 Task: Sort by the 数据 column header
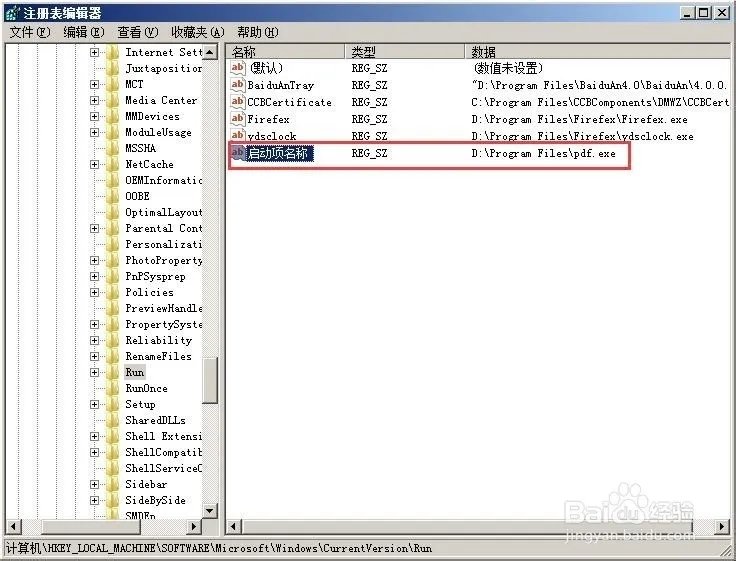[598, 51]
